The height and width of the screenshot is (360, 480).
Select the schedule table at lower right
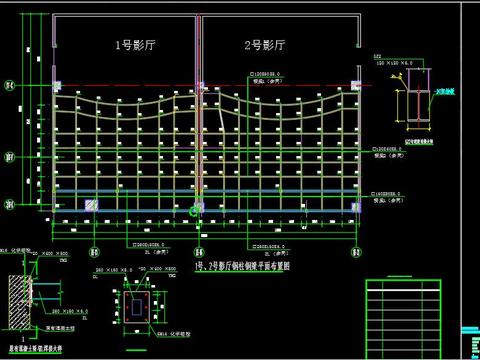(403, 319)
